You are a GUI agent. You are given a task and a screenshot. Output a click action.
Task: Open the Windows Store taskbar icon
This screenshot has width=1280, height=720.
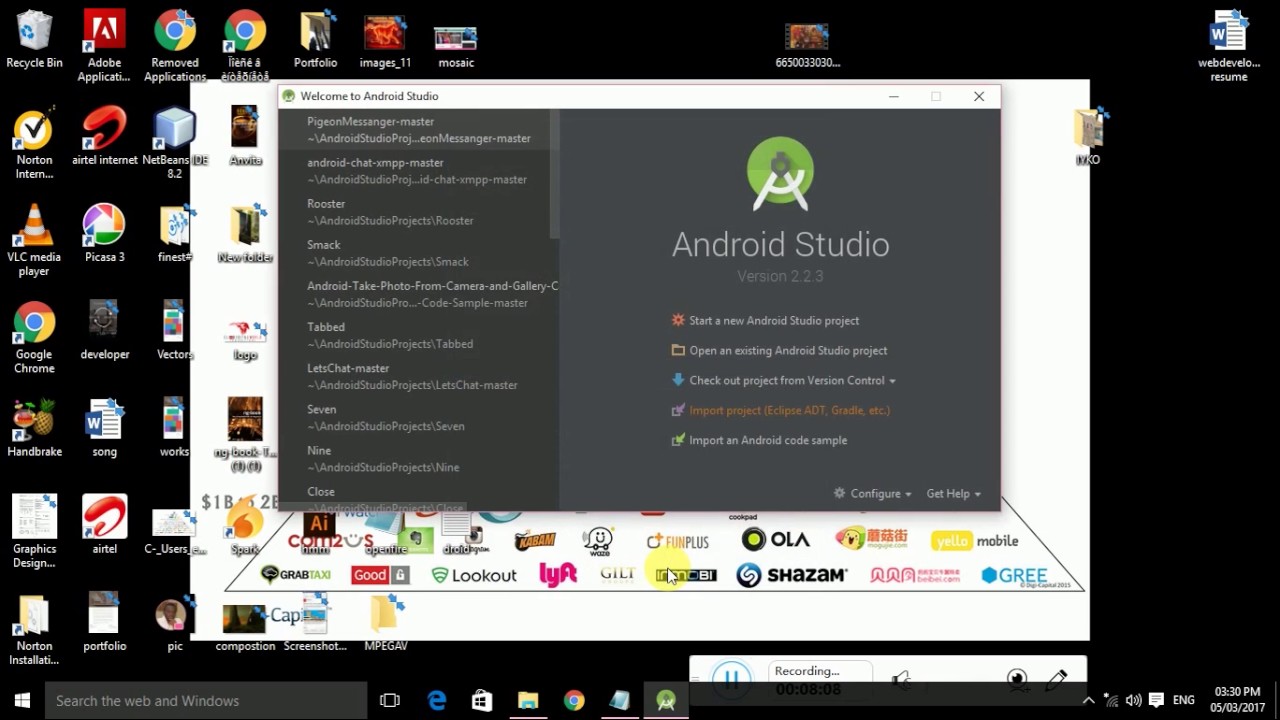[x=482, y=701]
